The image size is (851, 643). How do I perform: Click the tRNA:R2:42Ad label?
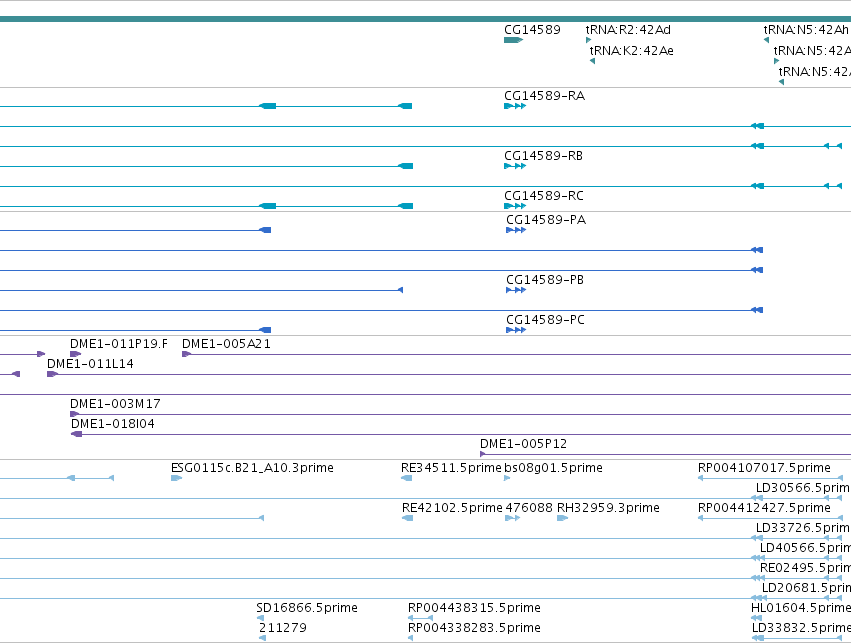tap(628, 30)
